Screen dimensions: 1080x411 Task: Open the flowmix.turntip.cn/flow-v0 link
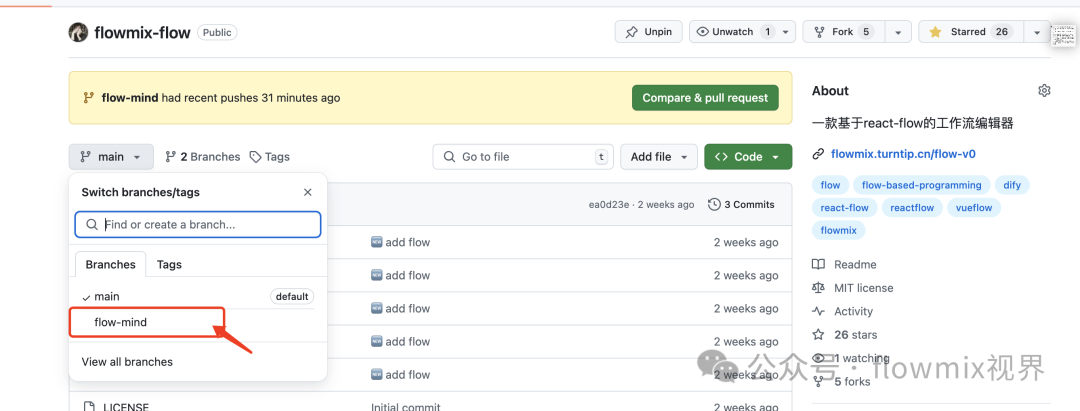(903, 154)
